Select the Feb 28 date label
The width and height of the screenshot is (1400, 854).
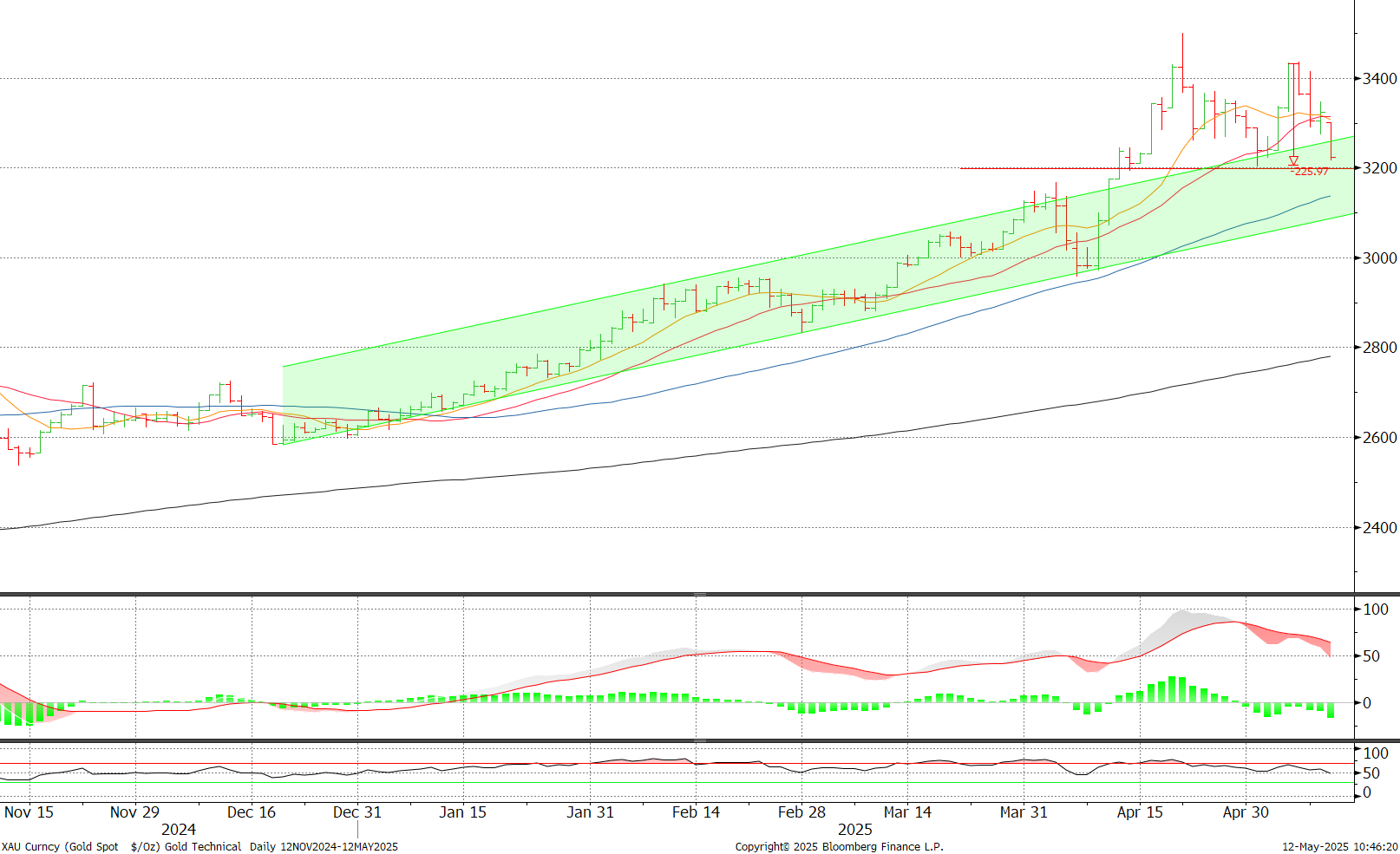point(801,812)
